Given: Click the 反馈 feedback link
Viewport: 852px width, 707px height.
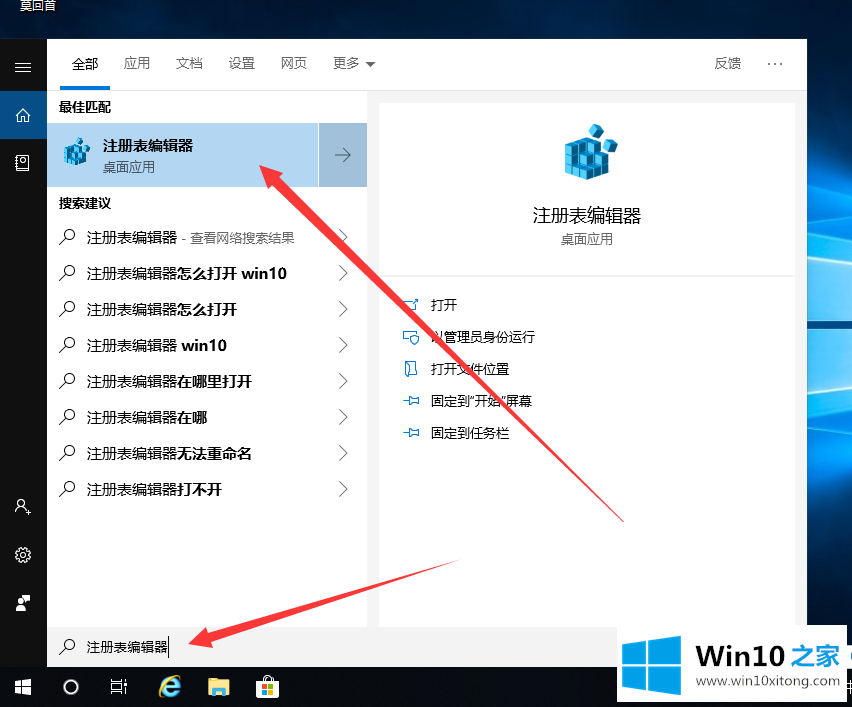Looking at the screenshot, I should coord(728,64).
